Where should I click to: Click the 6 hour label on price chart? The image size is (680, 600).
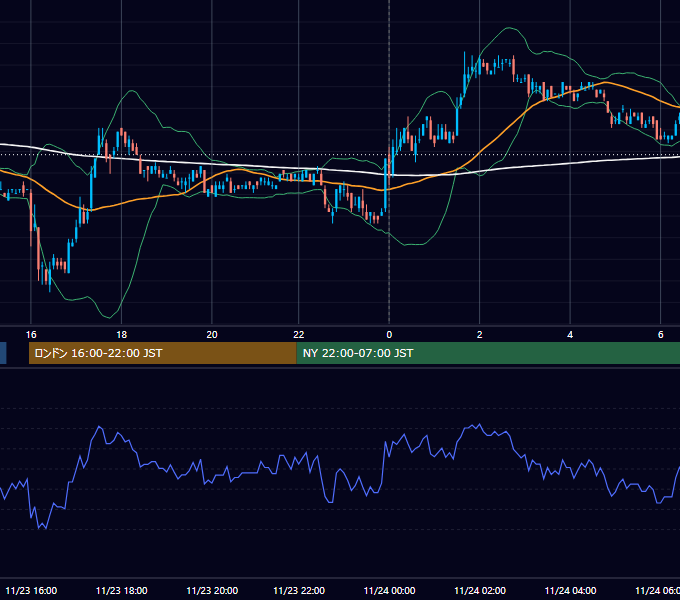tap(660, 335)
